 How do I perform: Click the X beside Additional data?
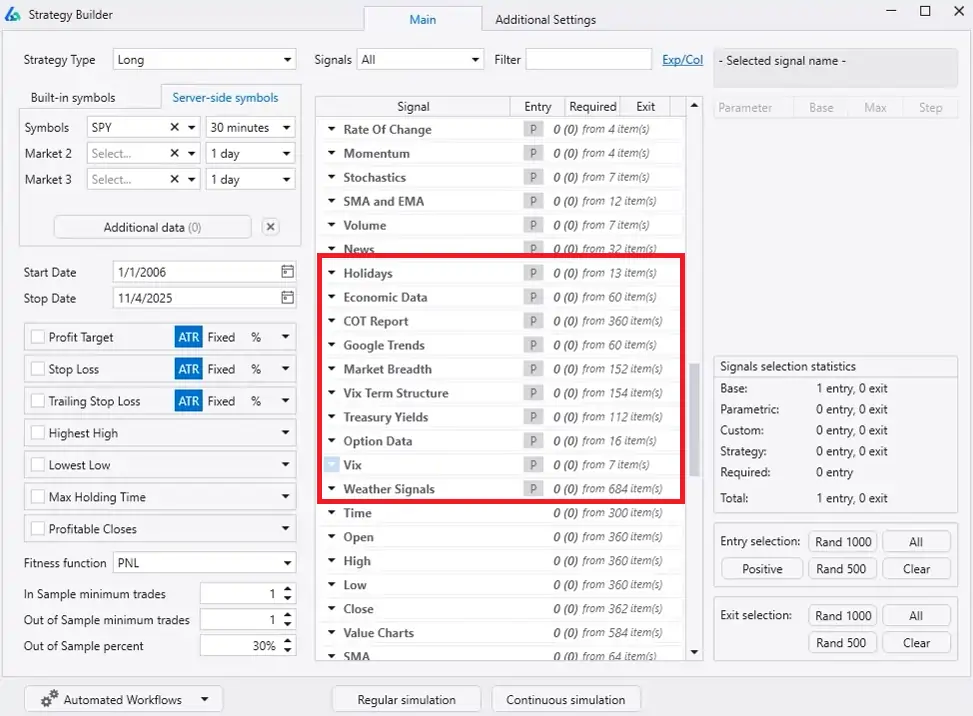pos(270,227)
